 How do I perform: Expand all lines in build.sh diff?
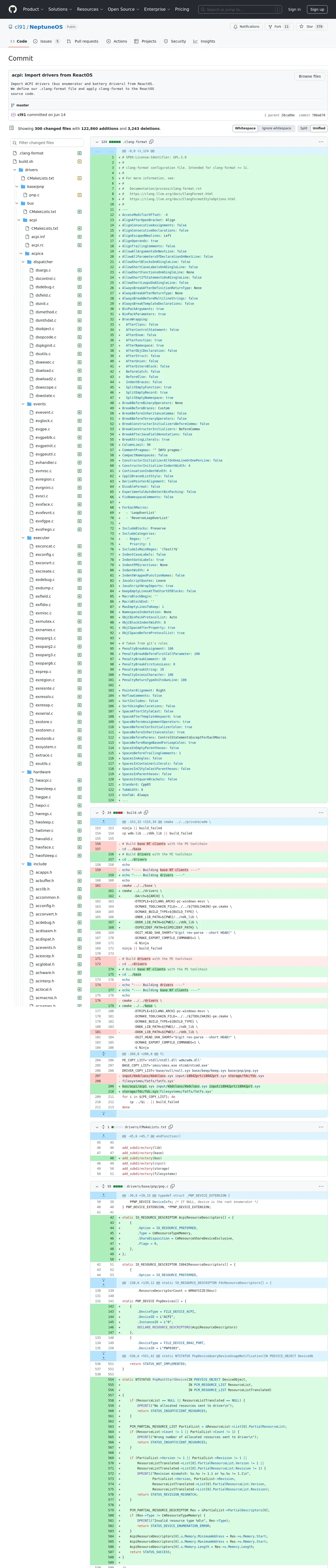(103, 812)
